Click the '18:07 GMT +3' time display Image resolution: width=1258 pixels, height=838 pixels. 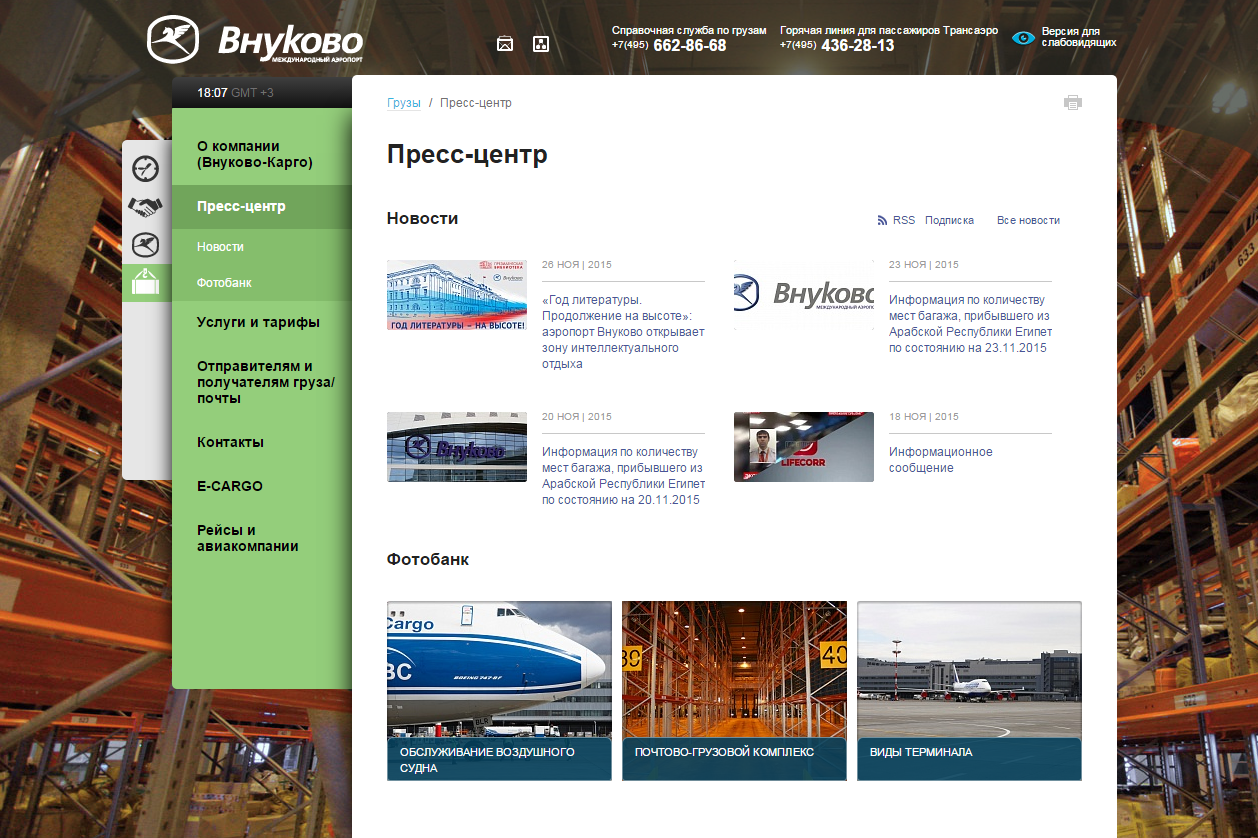(x=235, y=93)
